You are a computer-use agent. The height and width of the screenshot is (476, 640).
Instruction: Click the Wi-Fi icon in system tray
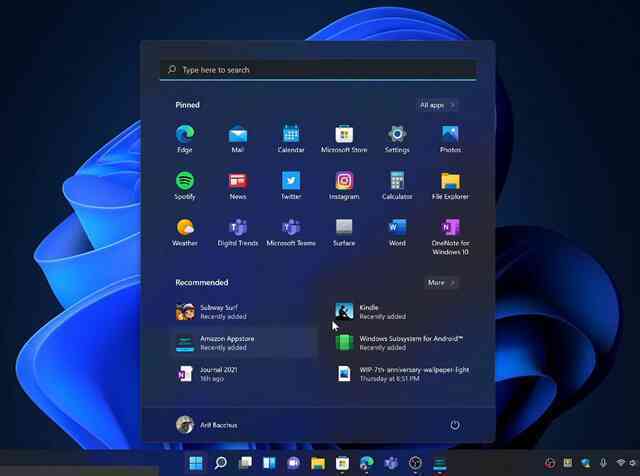(621, 463)
